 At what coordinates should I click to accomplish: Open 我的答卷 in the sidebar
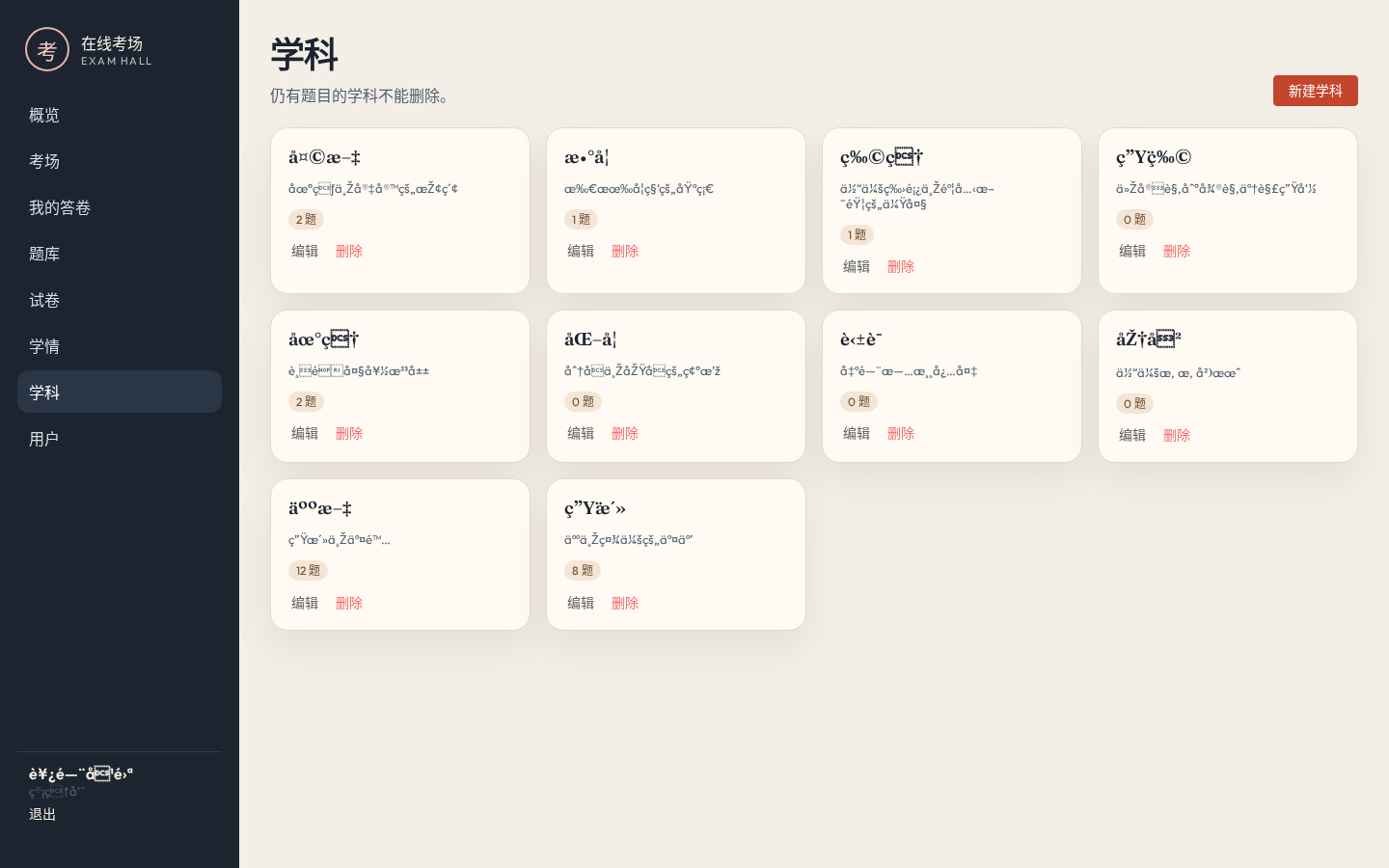click(x=120, y=207)
